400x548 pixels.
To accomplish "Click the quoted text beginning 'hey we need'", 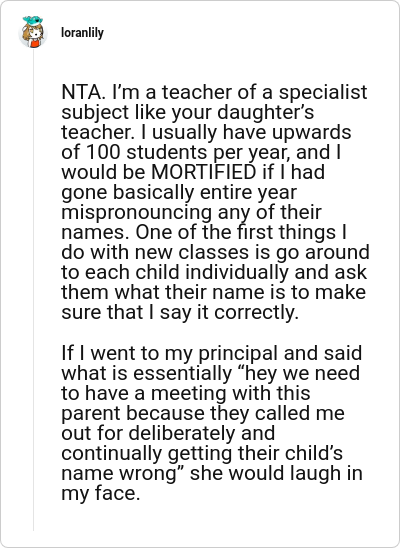I will pyautogui.click(x=212, y=423).
